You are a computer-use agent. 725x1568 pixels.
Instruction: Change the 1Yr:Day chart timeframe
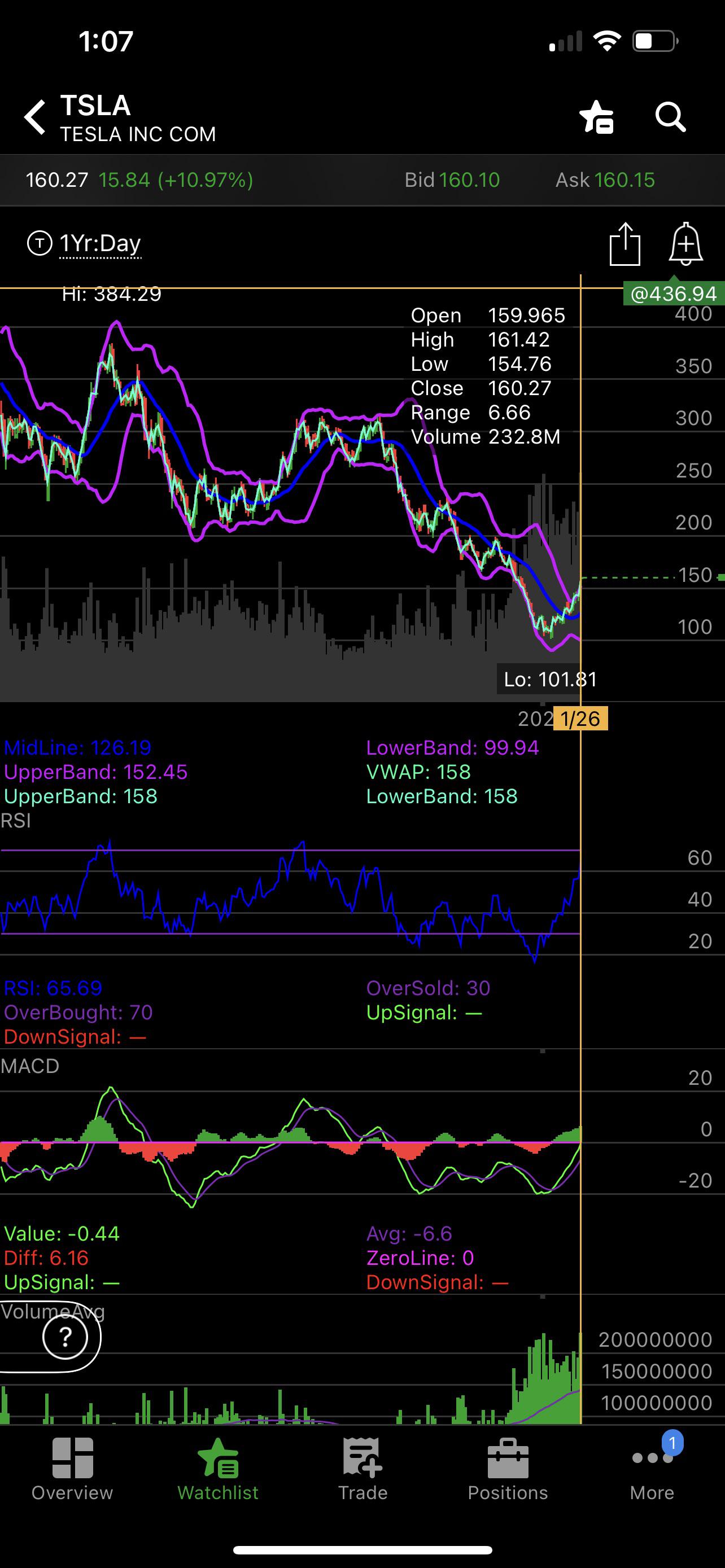tap(101, 243)
